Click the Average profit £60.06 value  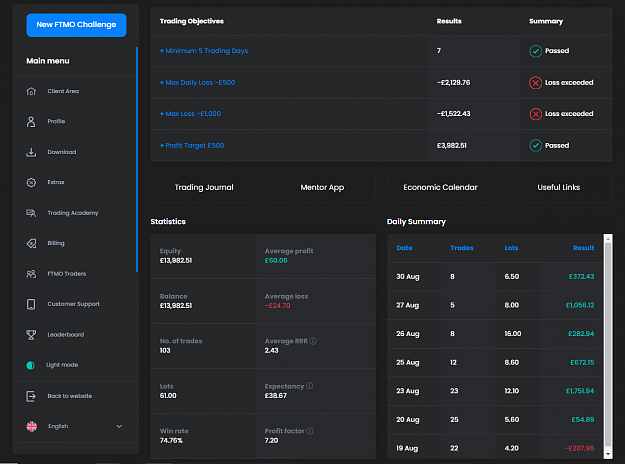276,260
